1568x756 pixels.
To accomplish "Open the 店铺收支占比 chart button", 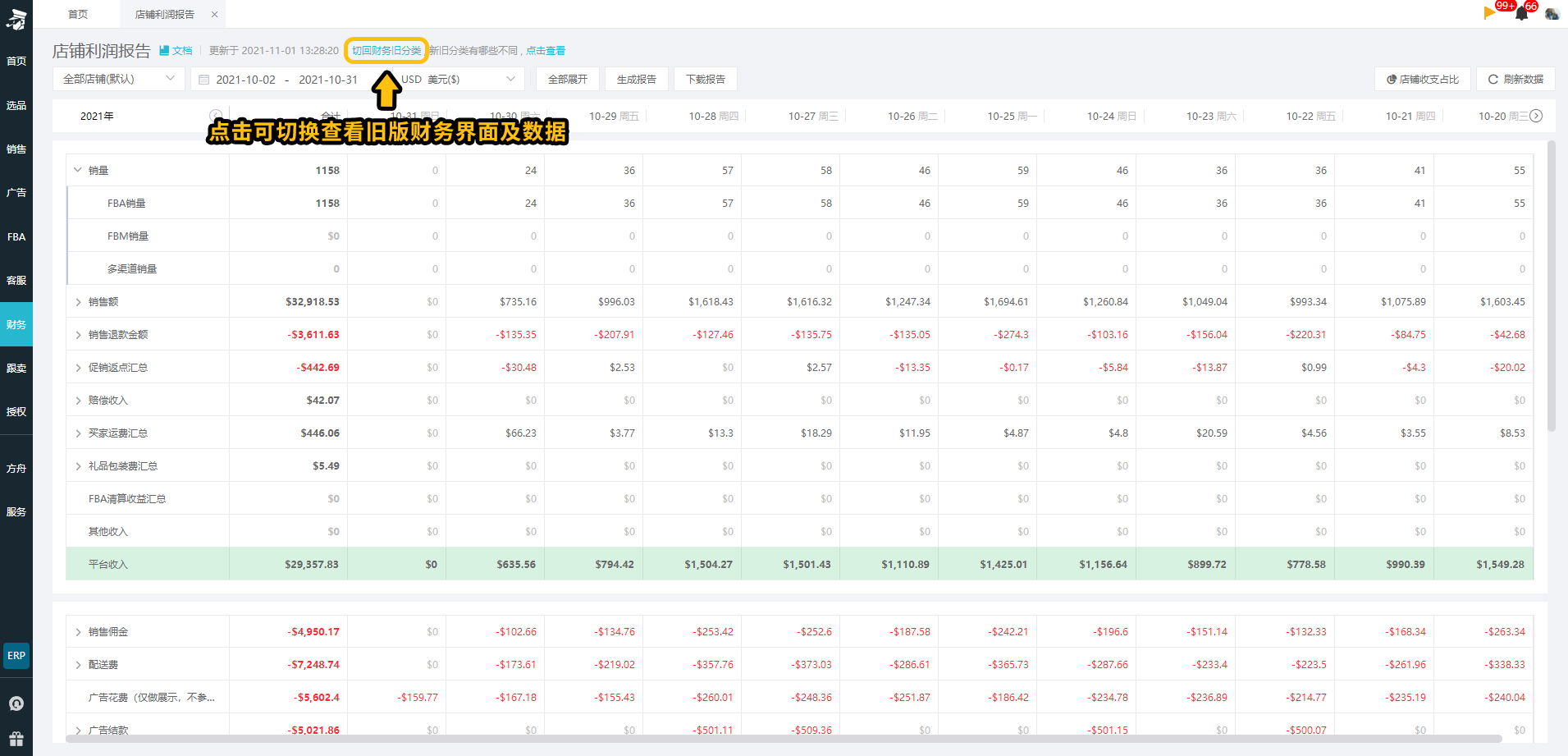I will pyautogui.click(x=1423, y=79).
